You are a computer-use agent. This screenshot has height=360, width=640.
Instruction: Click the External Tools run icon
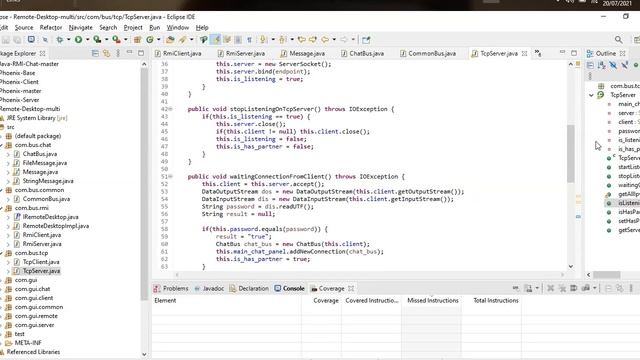(x=116, y=40)
